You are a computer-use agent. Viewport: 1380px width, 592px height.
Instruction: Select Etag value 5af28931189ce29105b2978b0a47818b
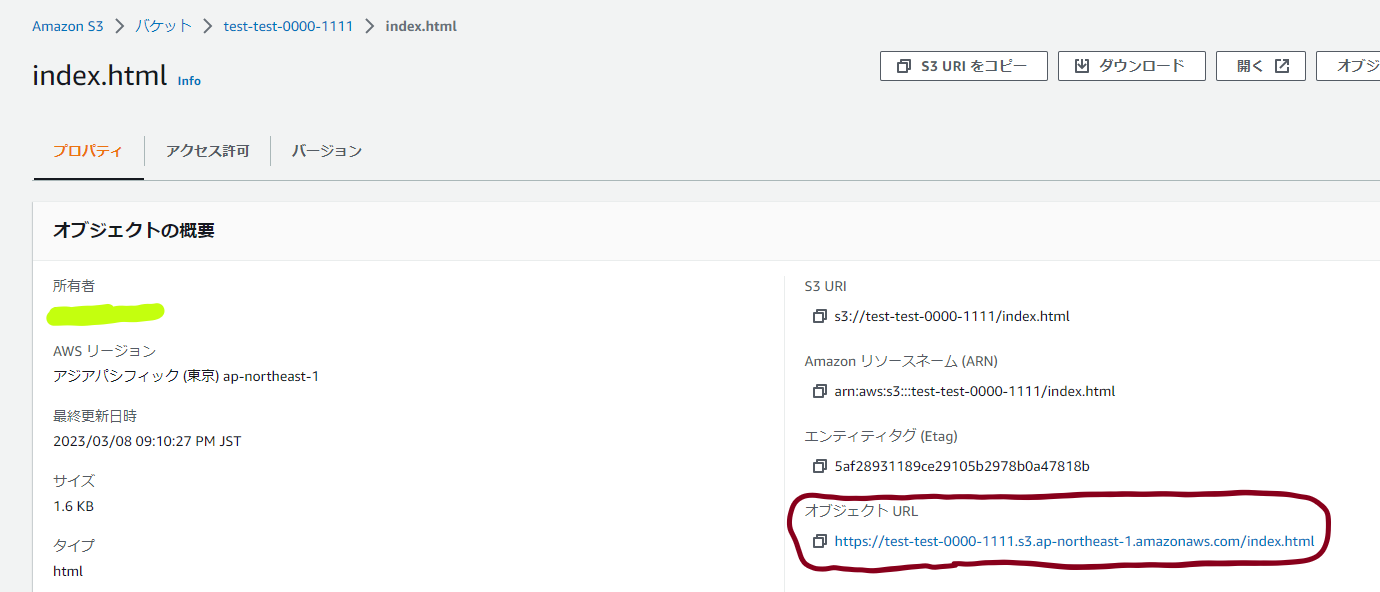(x=962, y=466)
